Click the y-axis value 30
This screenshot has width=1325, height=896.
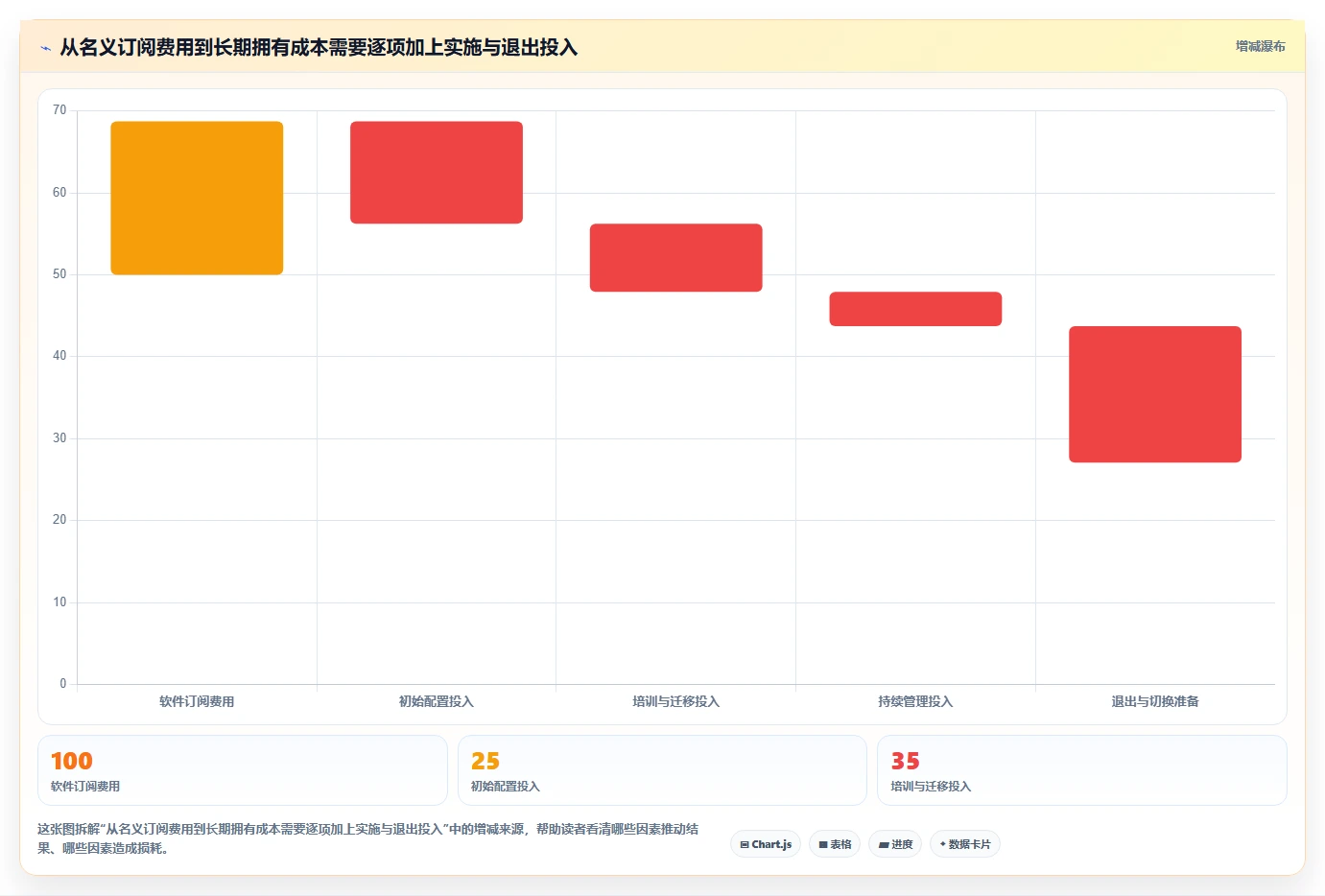click(x=59, y=438)
